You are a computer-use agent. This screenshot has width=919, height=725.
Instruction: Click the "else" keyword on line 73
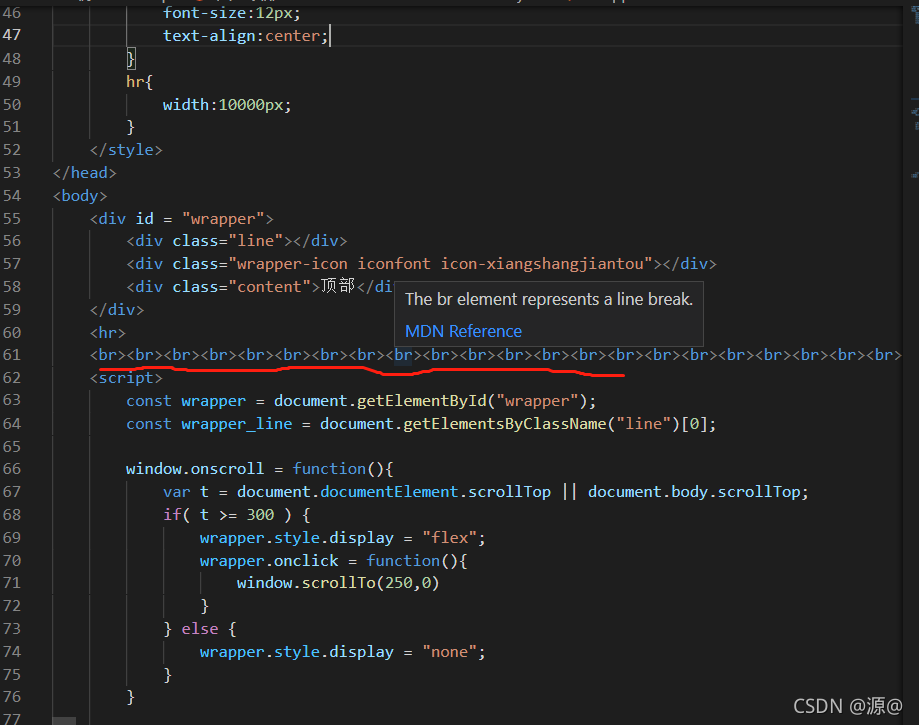click(x=200, y=629)
